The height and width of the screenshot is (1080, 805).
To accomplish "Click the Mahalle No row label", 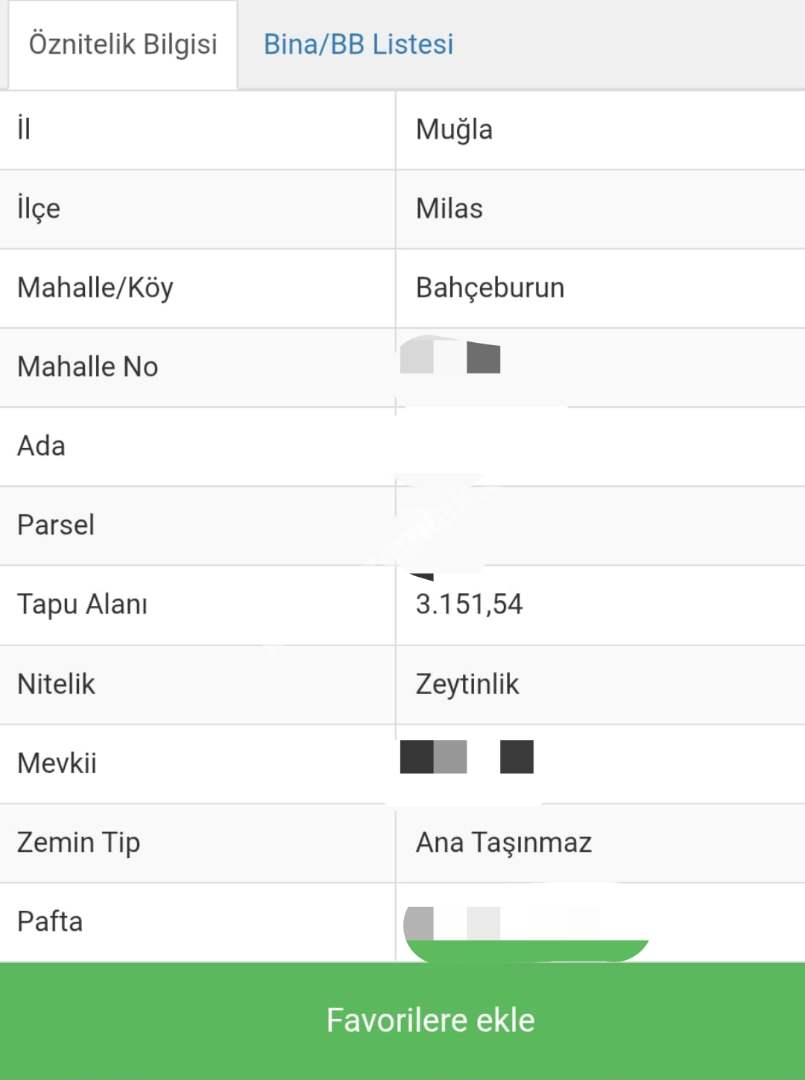I will [87, 367].
